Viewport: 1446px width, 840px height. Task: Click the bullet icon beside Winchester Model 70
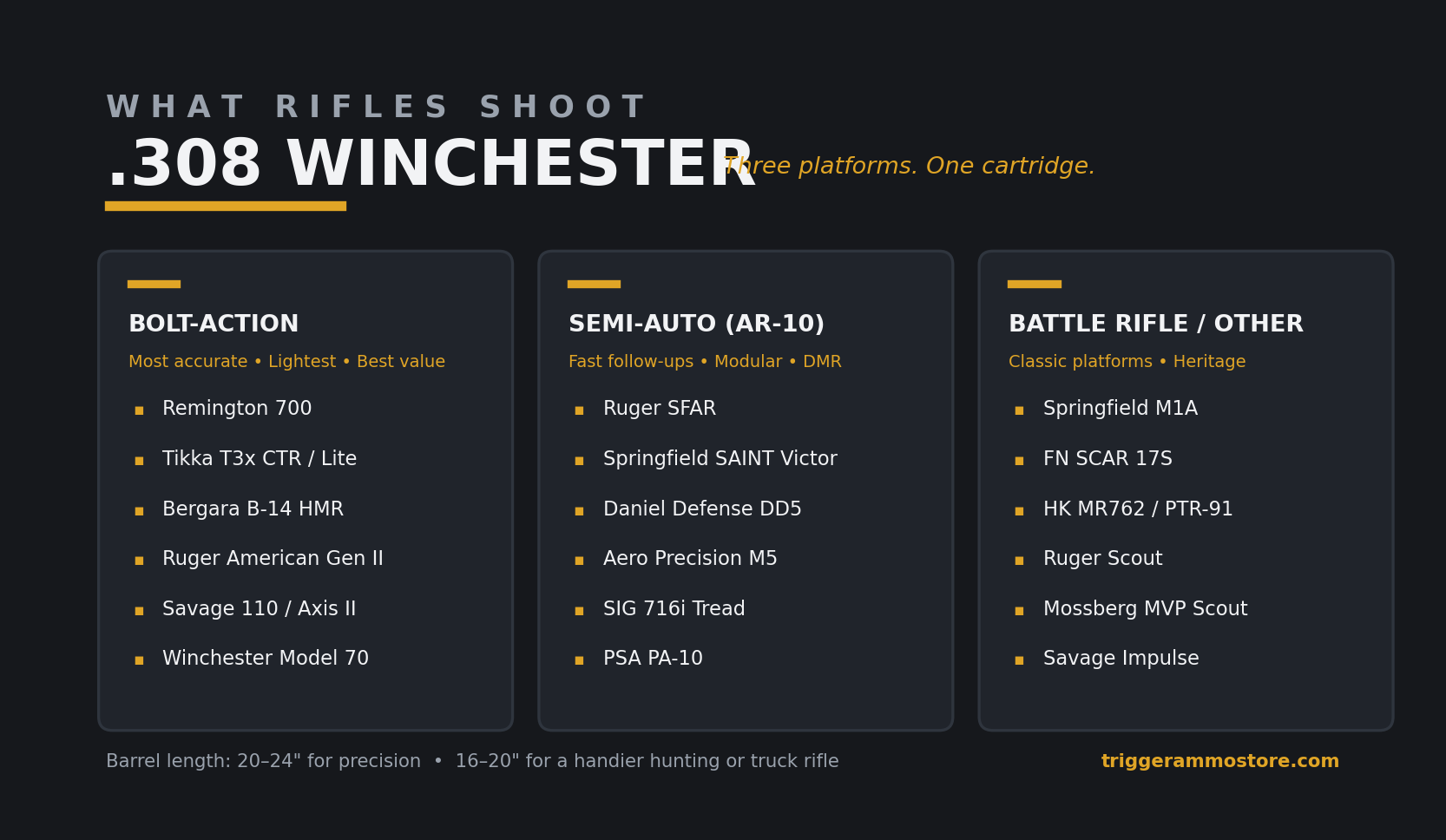tap(139, 660)
